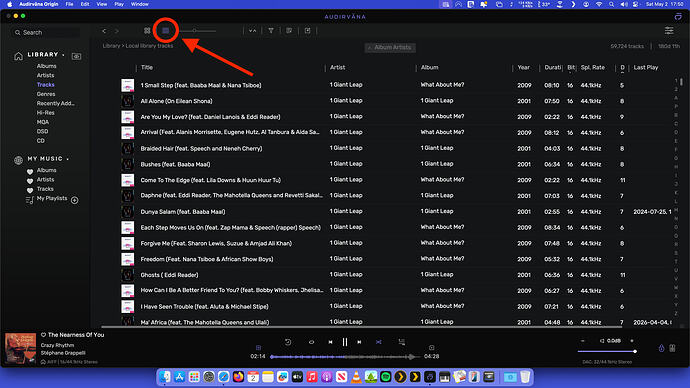Select list view icon in toolbar
This screenshot has width=690, height=388.
pos(165,30)
